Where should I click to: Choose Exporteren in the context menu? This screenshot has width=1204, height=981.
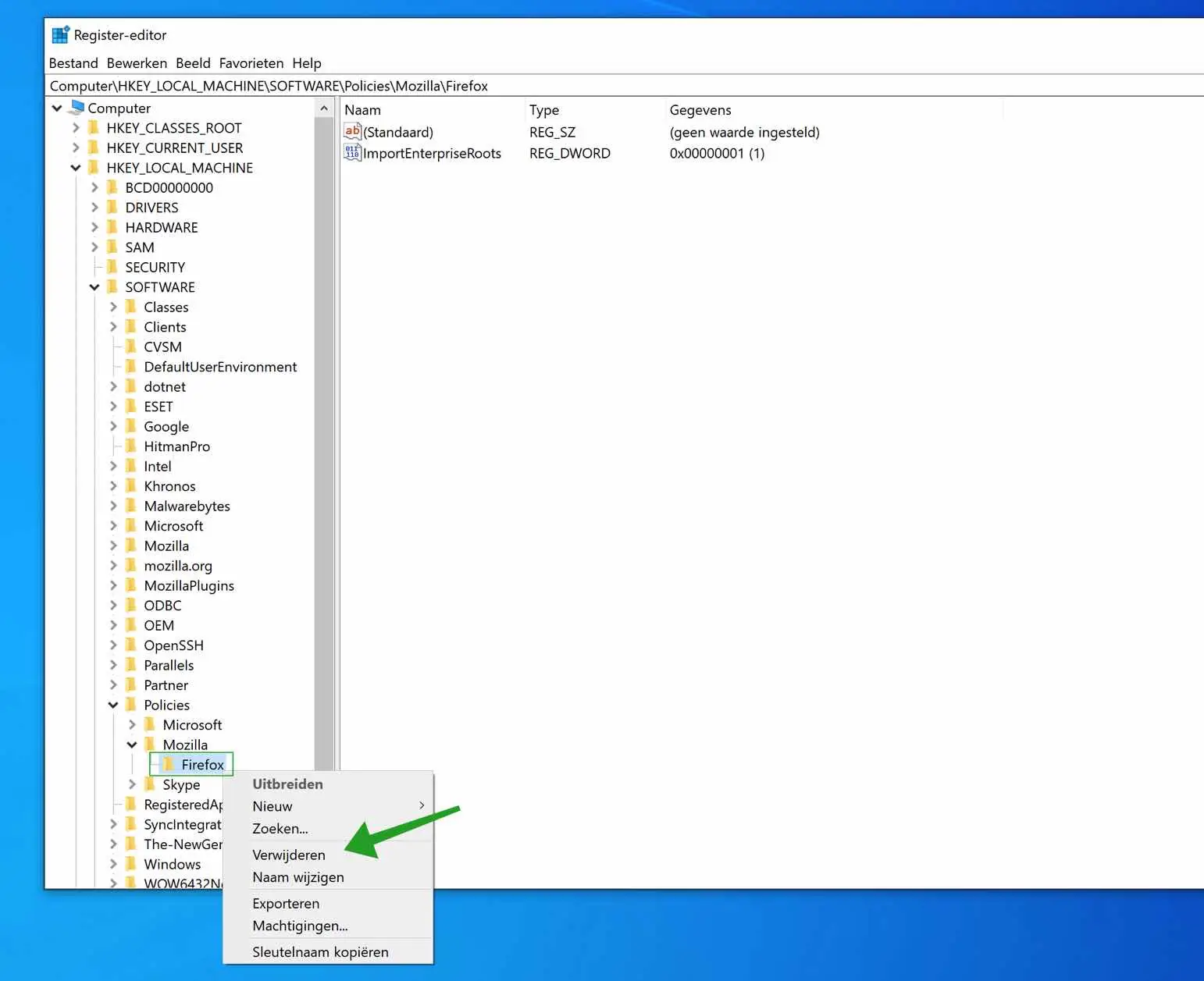tap(328, 903)
